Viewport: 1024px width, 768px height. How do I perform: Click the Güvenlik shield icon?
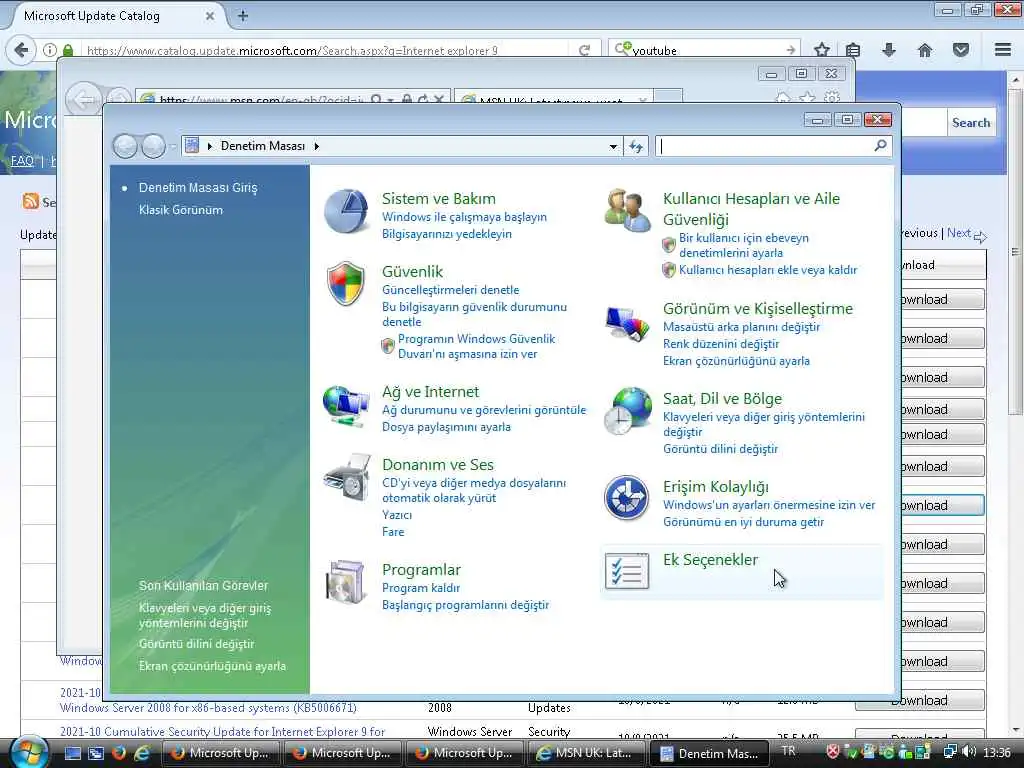345,284
